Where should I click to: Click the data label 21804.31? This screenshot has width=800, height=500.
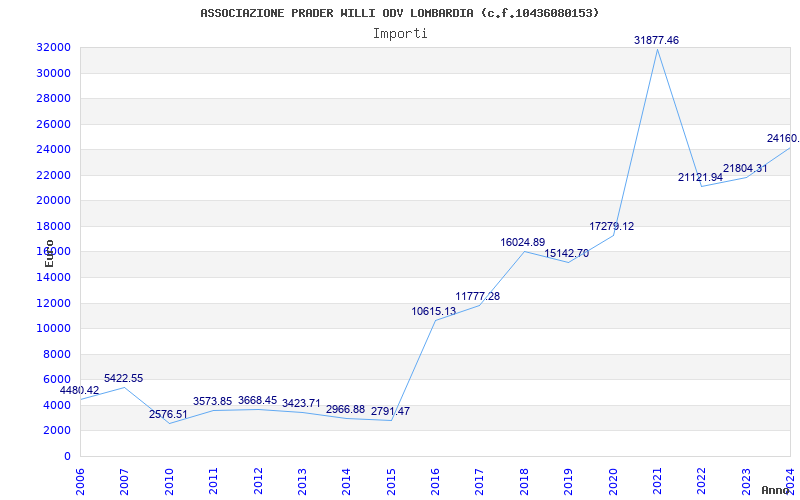pos(745,168)
